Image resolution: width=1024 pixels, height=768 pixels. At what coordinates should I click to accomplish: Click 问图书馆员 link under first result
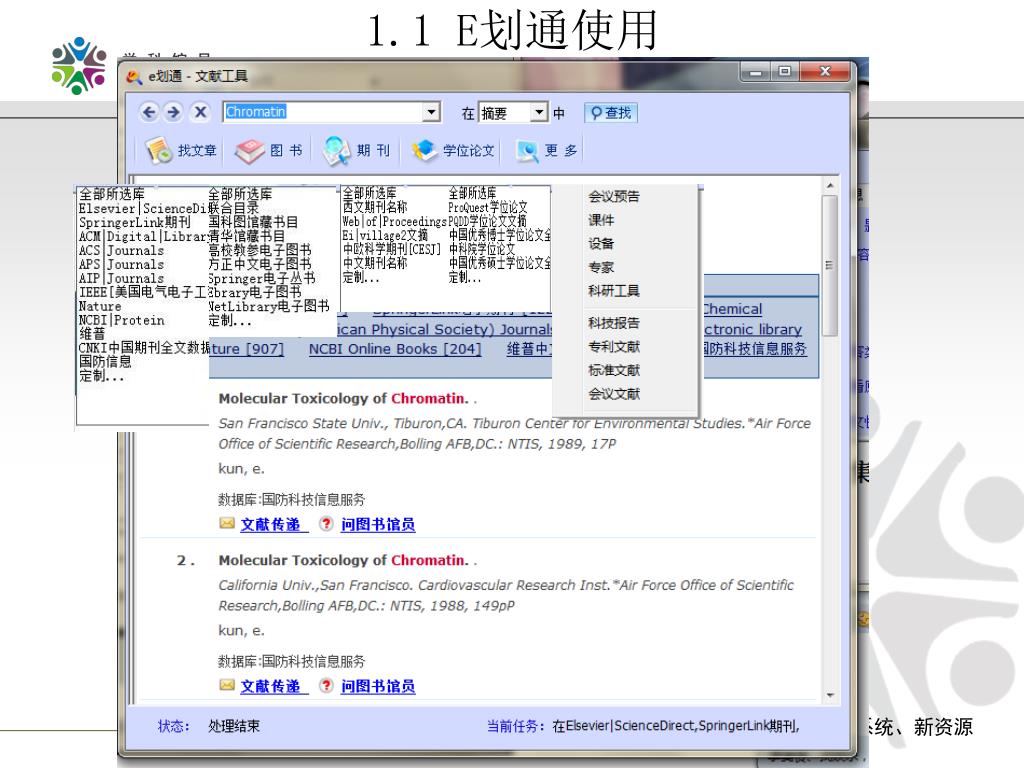pos(378,524)
